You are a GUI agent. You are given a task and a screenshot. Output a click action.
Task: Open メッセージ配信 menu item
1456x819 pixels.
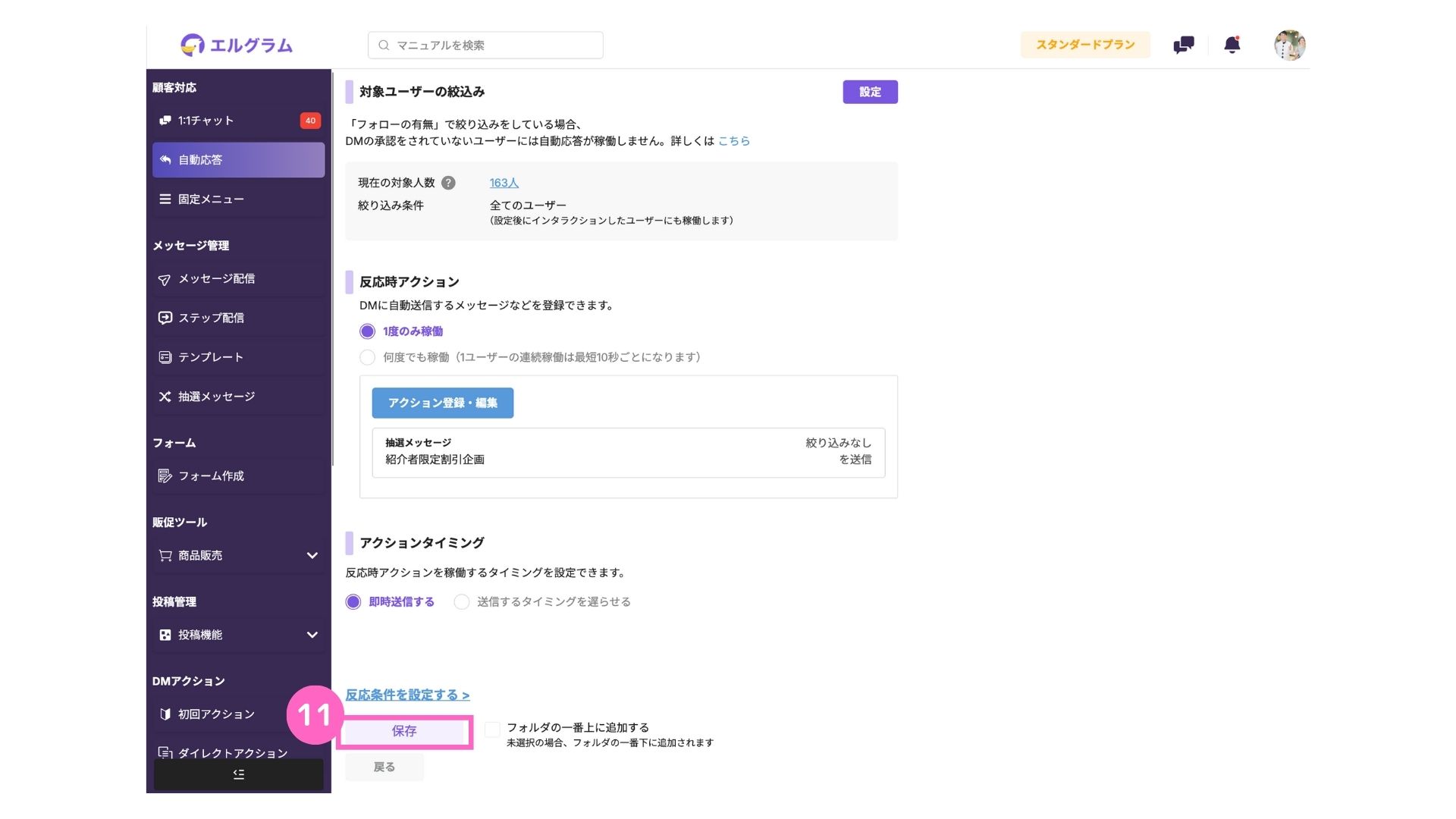(x=238, y=279)
